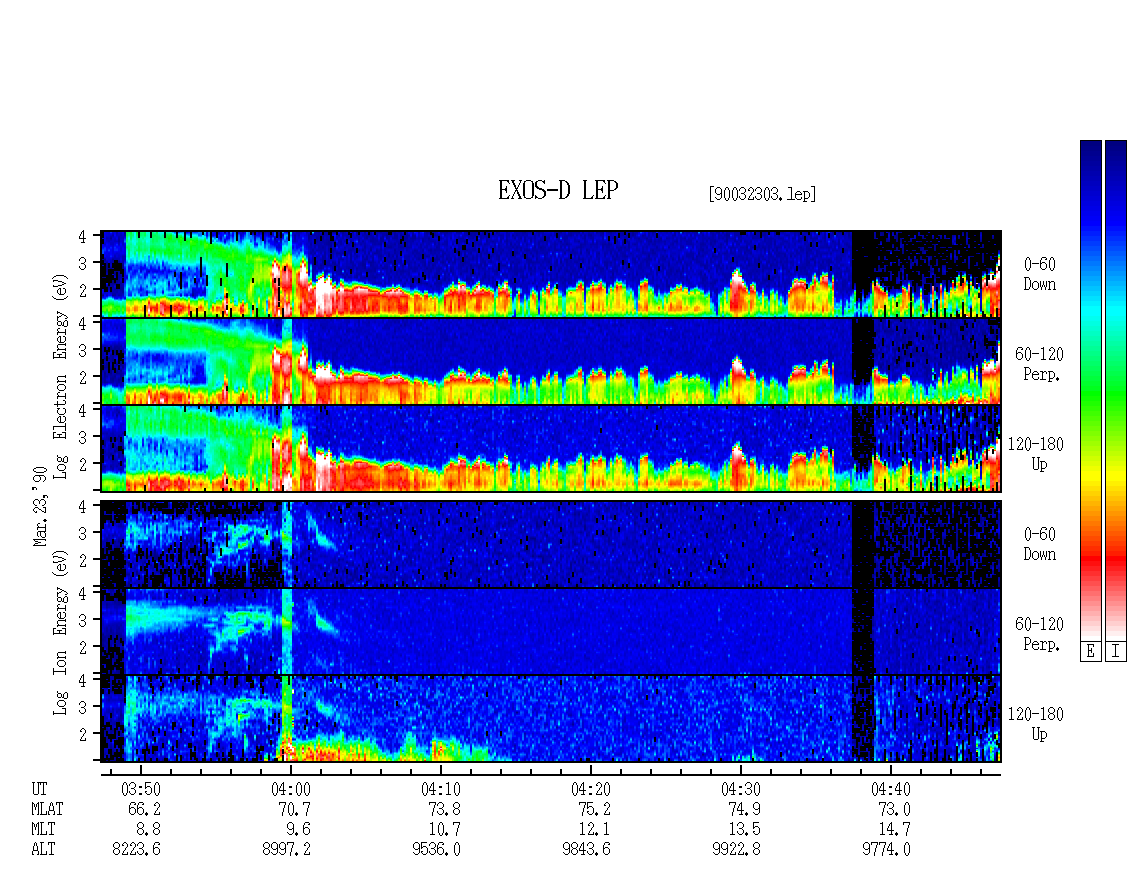
Task: Select the [90032303.lep] file label
Action: click(762, 194)
